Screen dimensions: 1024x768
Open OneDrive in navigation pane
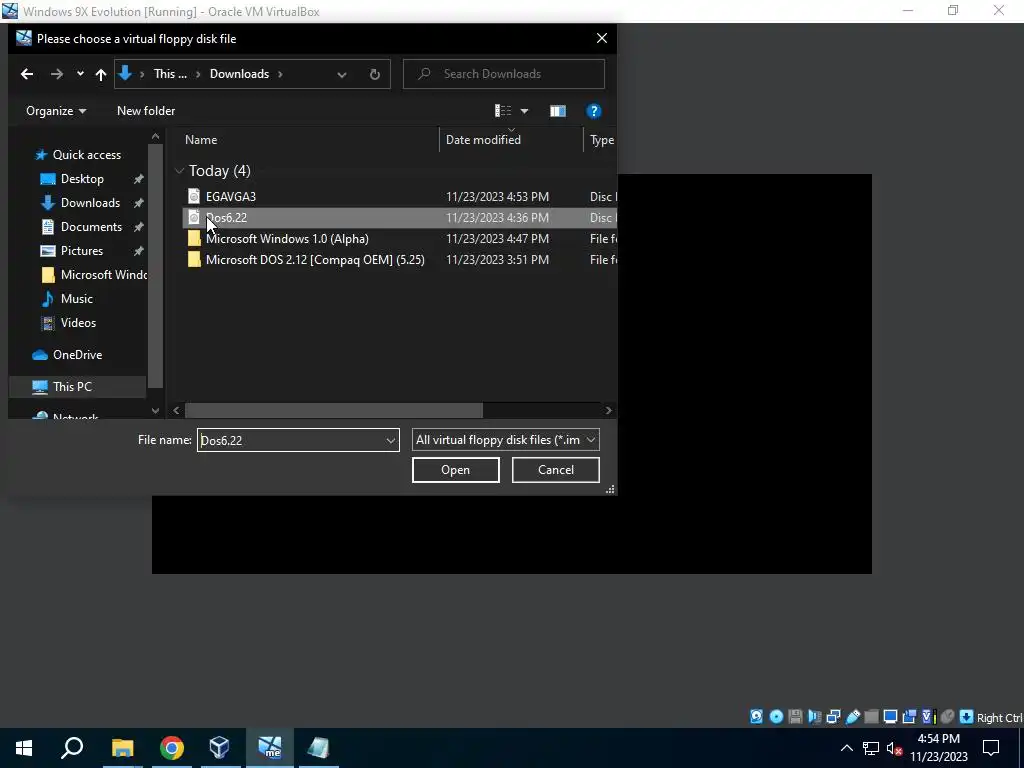point(77,355)
